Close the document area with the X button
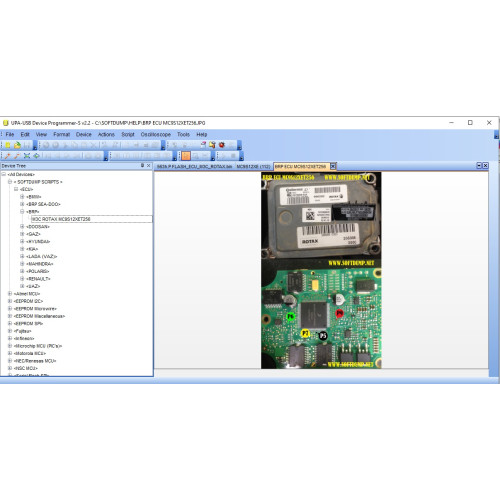The width and height of the screenshot is (500, 500). click(x=485, y=165)
